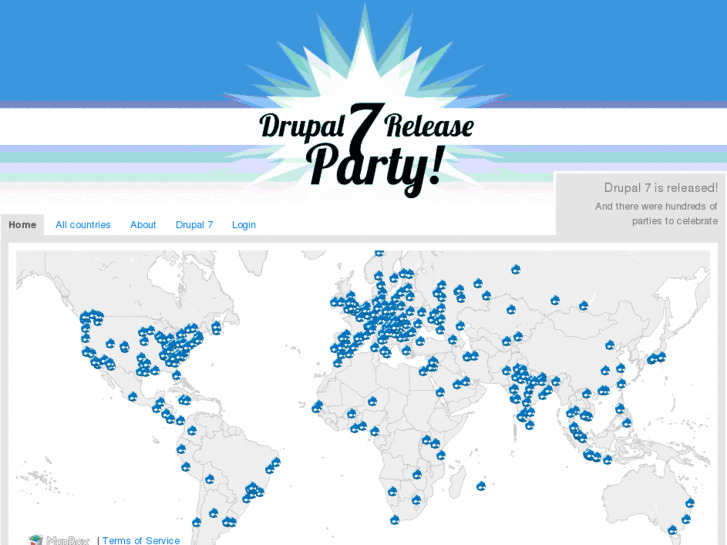Select the Denver Colorado party marker
Image resolution: width=727 pixels, height=545 pixels.
tap(124, 346)
